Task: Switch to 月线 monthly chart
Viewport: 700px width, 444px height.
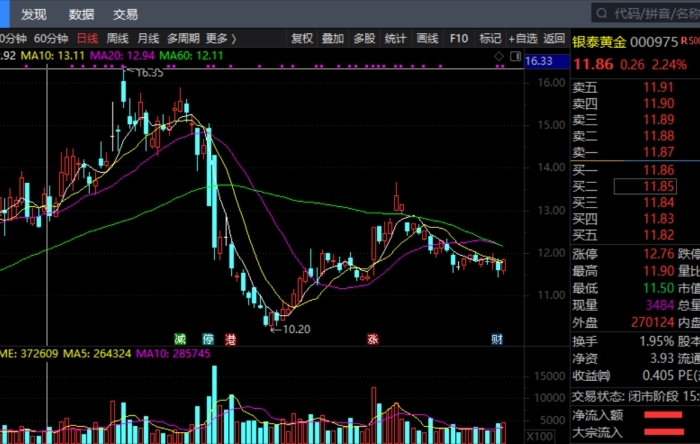Action: coord(148,39)
